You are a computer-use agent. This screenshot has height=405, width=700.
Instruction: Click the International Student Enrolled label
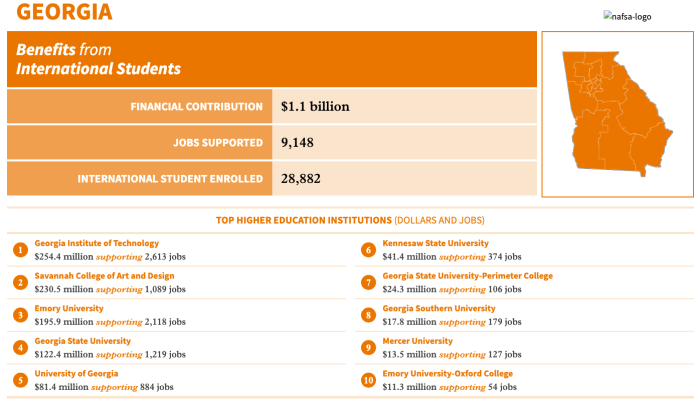tap(170, 179)
